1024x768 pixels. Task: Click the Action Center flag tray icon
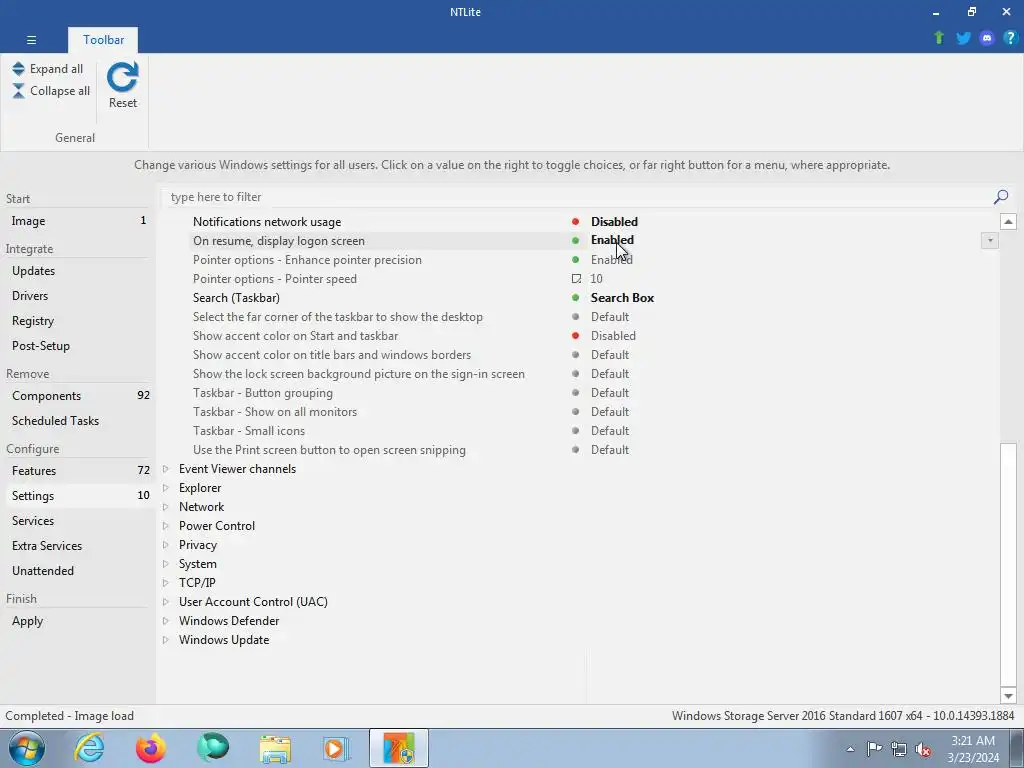[x=874, y=748]
